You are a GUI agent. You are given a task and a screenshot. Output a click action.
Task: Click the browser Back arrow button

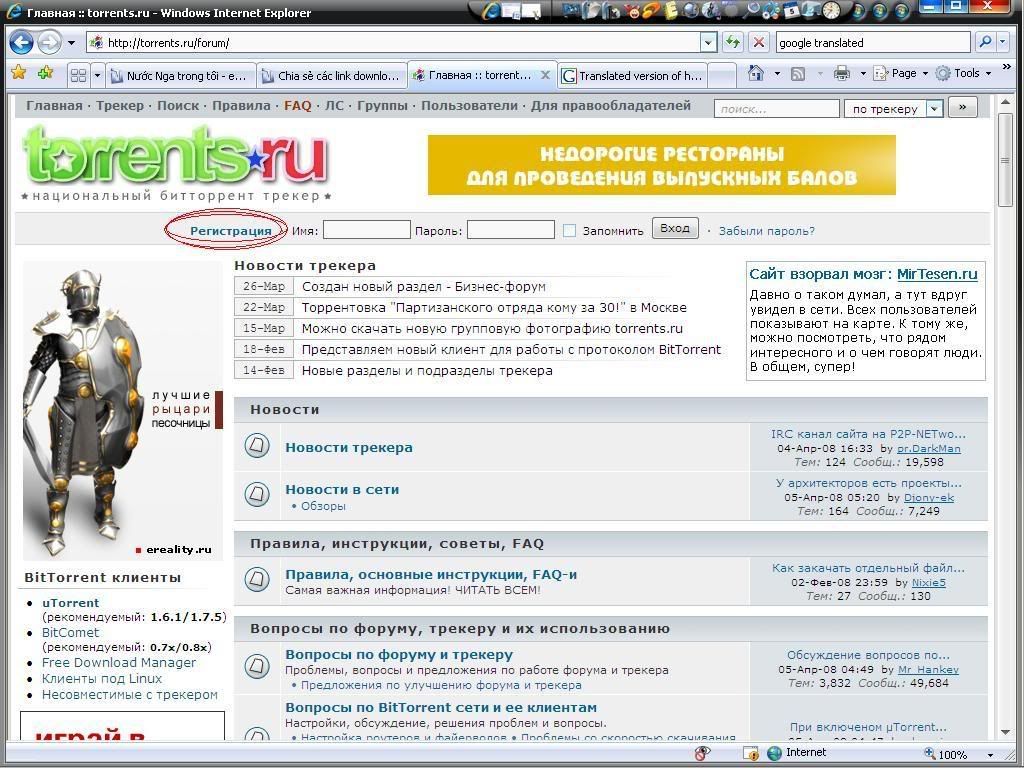(21, 43)
